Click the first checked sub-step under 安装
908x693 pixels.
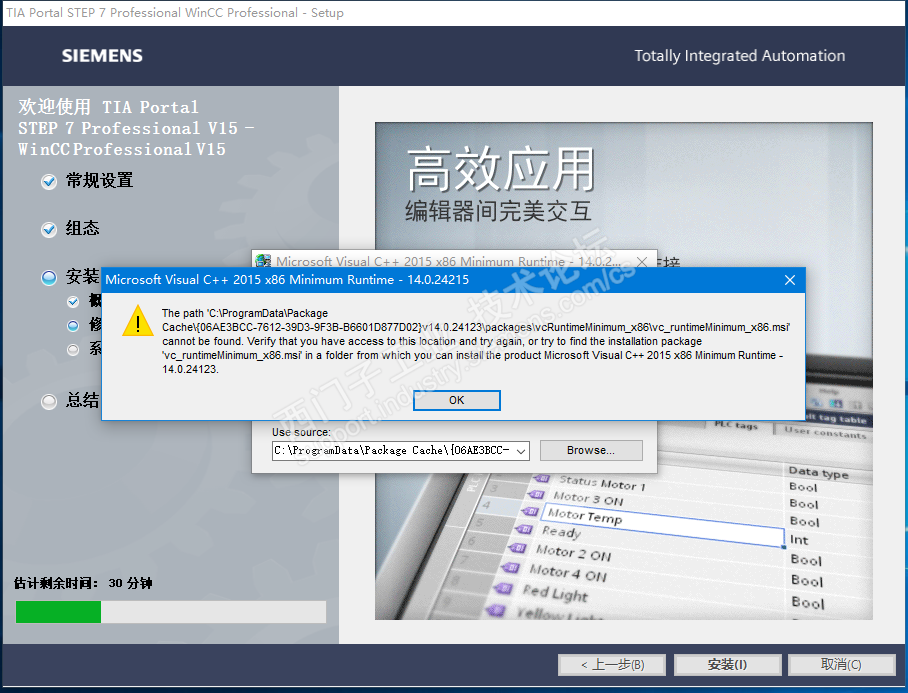(x=73, y=302)
